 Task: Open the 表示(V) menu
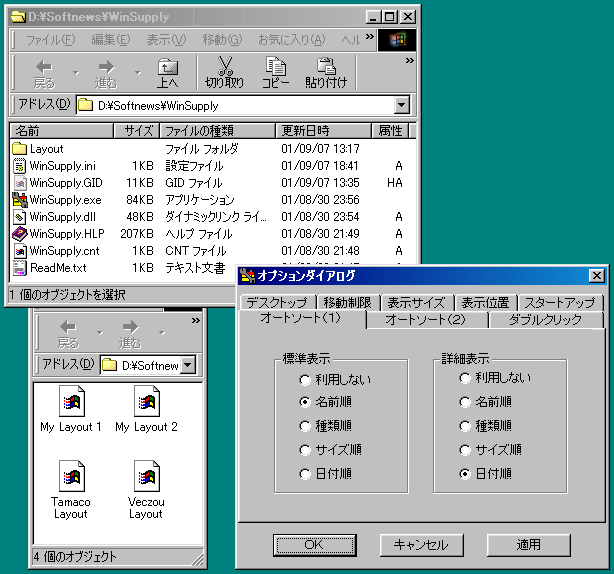(166, 40)
